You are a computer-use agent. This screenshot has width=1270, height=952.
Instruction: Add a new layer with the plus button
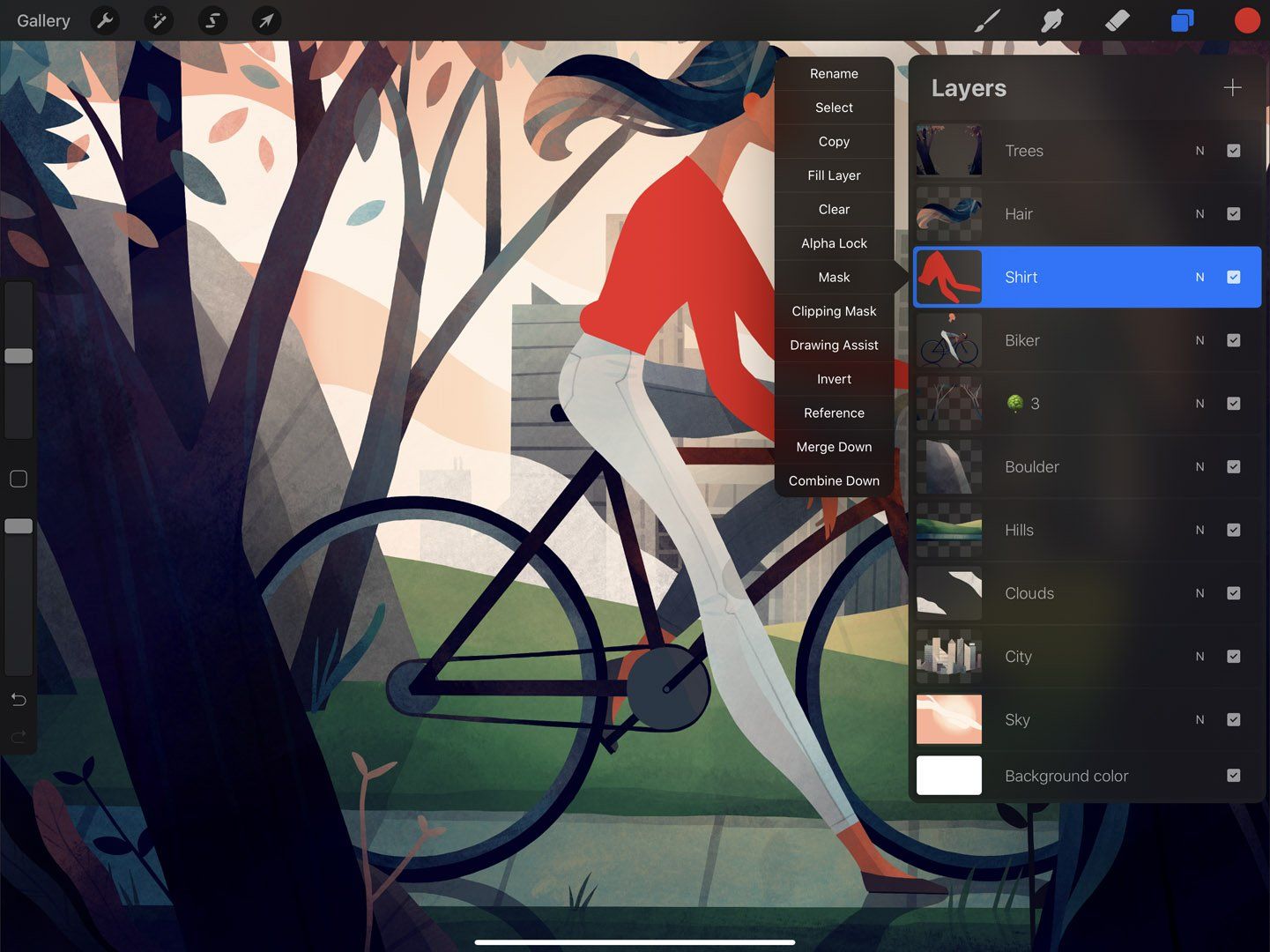point(1232,87)
